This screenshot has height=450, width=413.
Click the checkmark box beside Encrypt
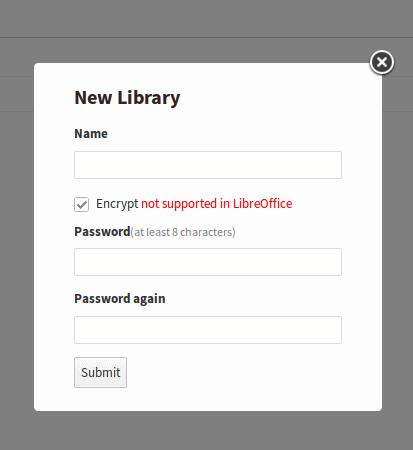81,204
